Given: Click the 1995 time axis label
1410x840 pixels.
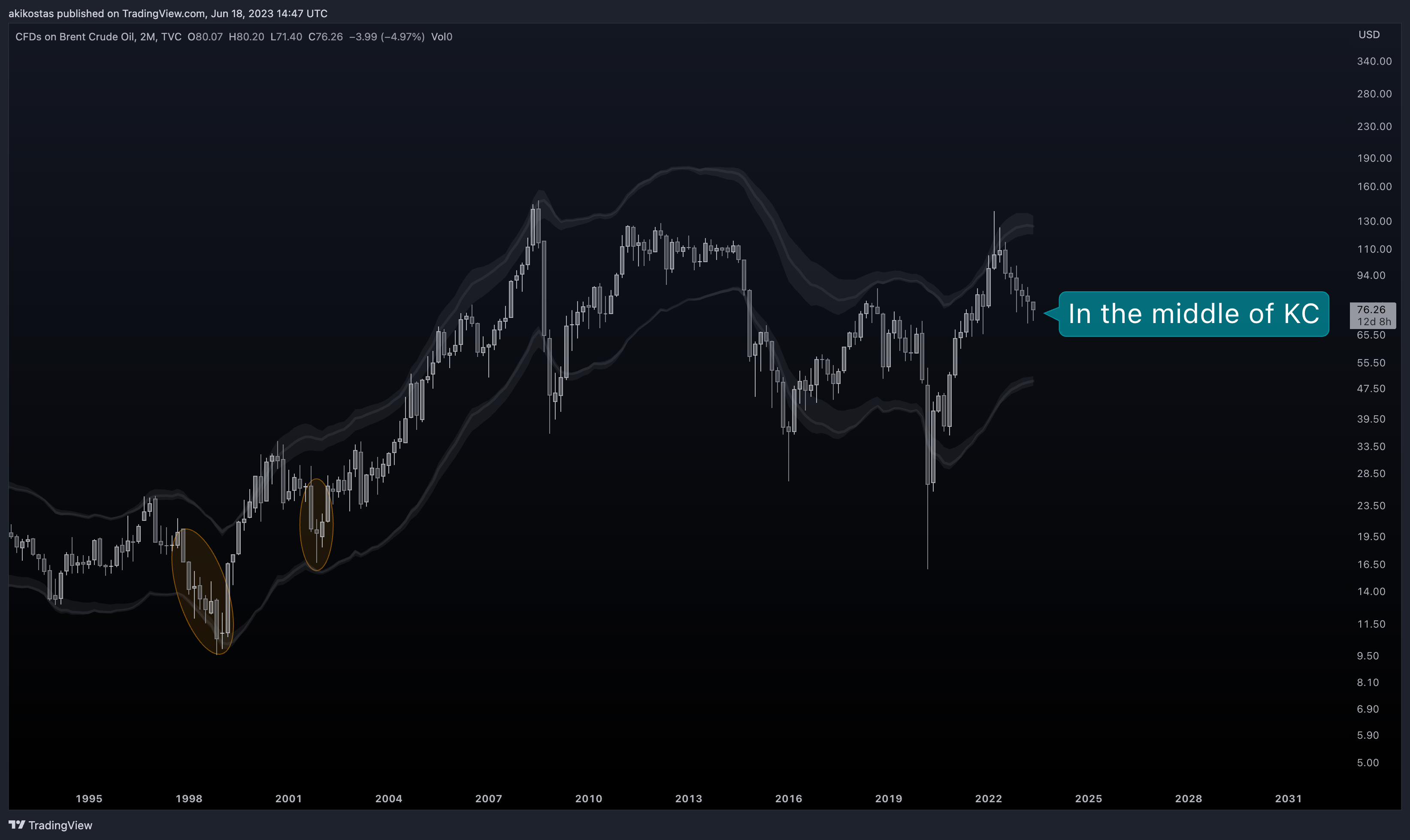Looking at the screenshot, I should point(89,799).
